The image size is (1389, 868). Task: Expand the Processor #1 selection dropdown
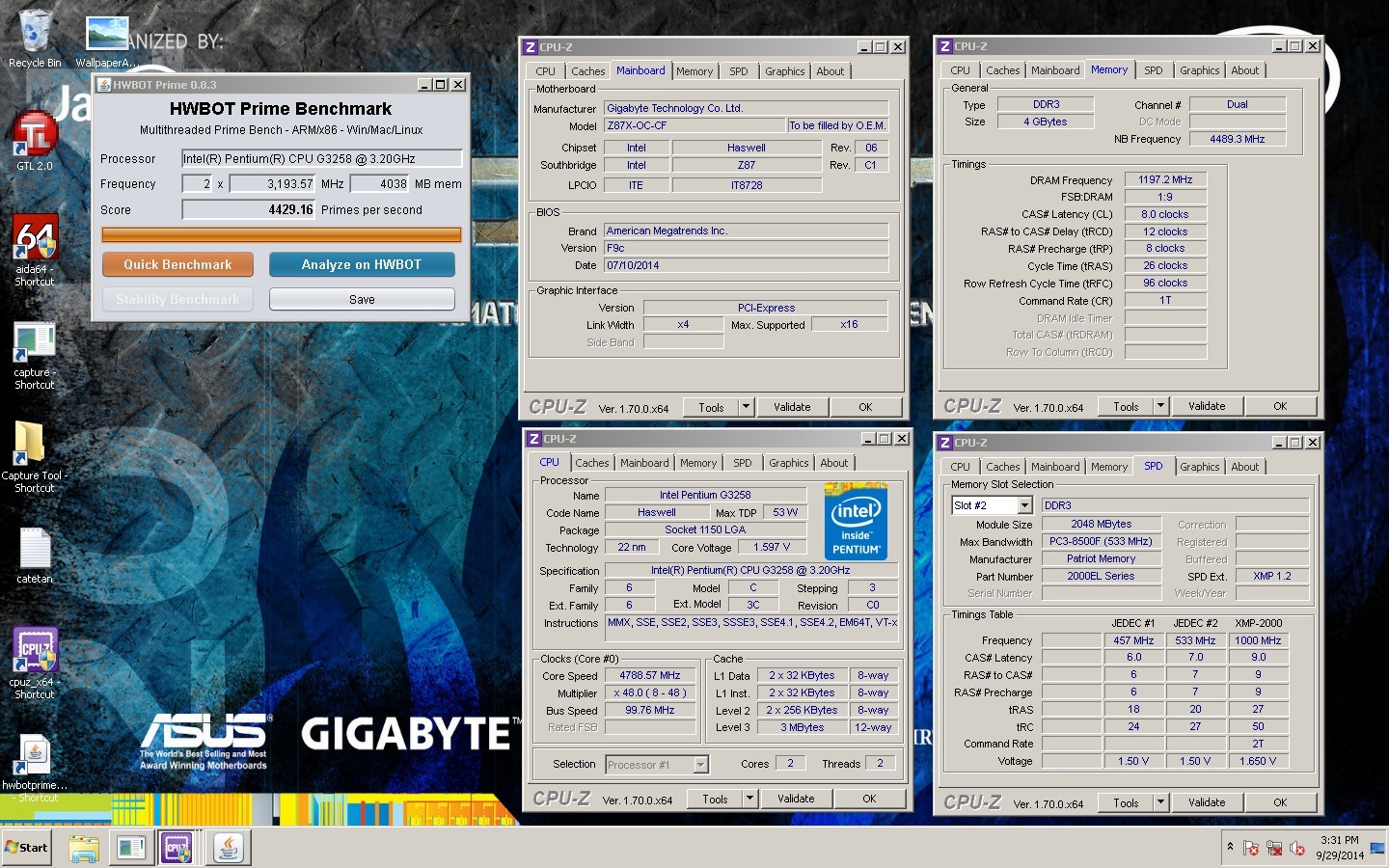click(x=701, y=765)
